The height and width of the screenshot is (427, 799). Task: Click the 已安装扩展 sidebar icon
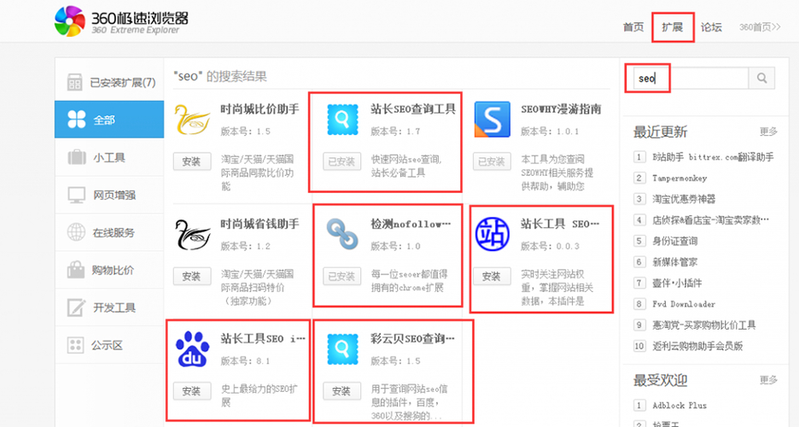[x=74, y=82]
